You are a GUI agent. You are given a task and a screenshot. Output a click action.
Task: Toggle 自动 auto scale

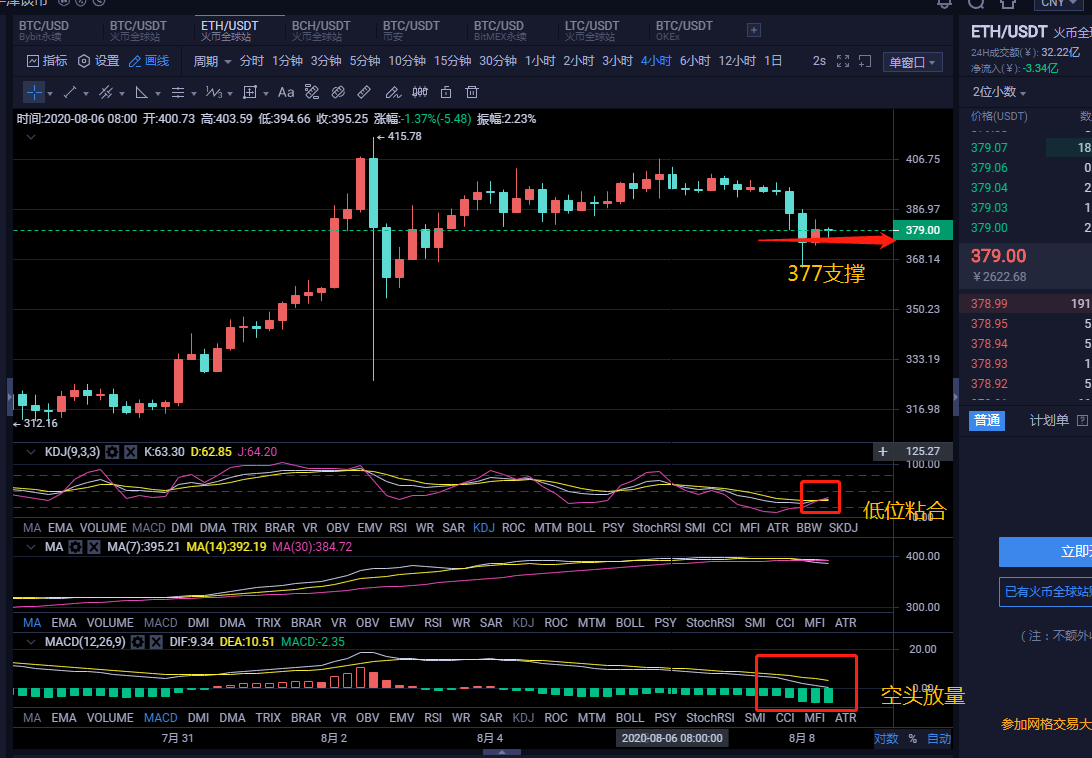[x=939, y=738]
